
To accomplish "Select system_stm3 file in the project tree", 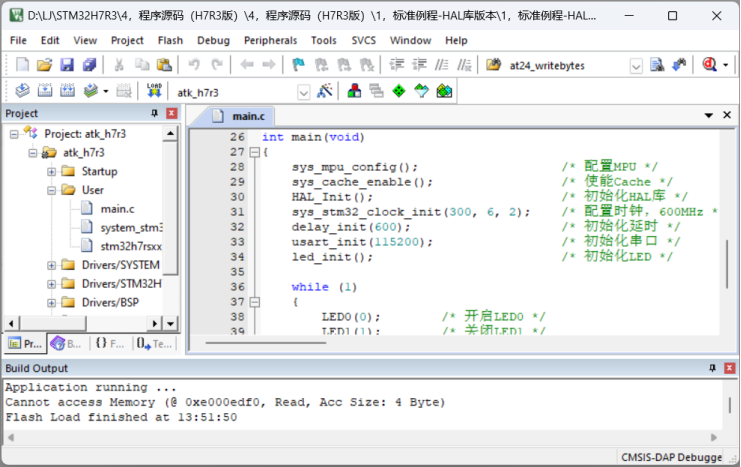I will click(x=130, y=227).
